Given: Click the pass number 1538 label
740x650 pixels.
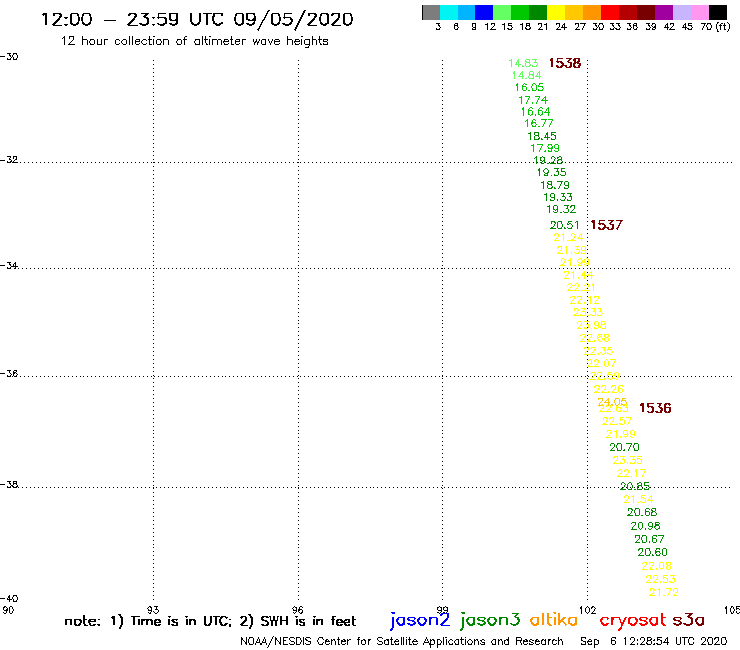Looking at the screenshot, I should [565, 63].
